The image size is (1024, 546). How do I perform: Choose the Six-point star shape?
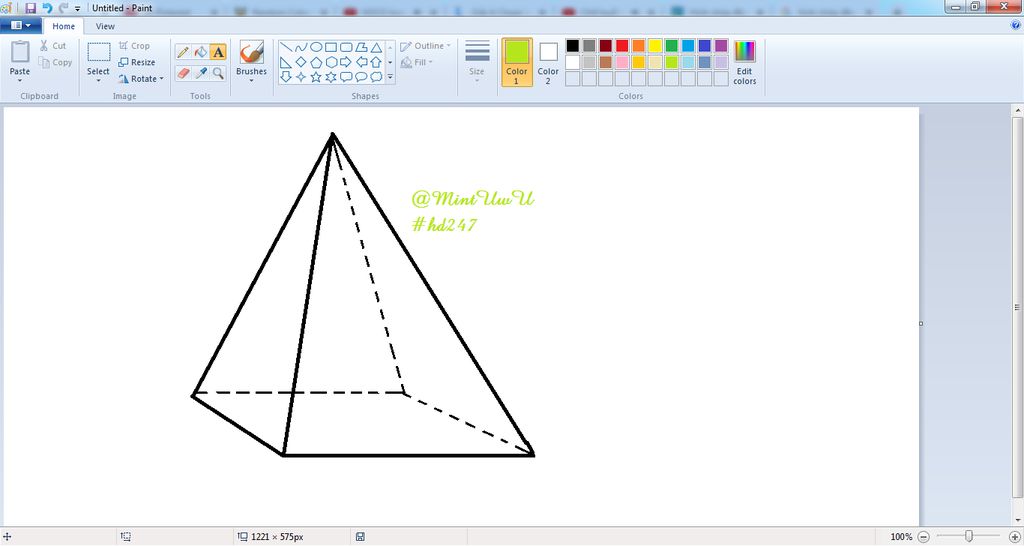pos(330,77)
